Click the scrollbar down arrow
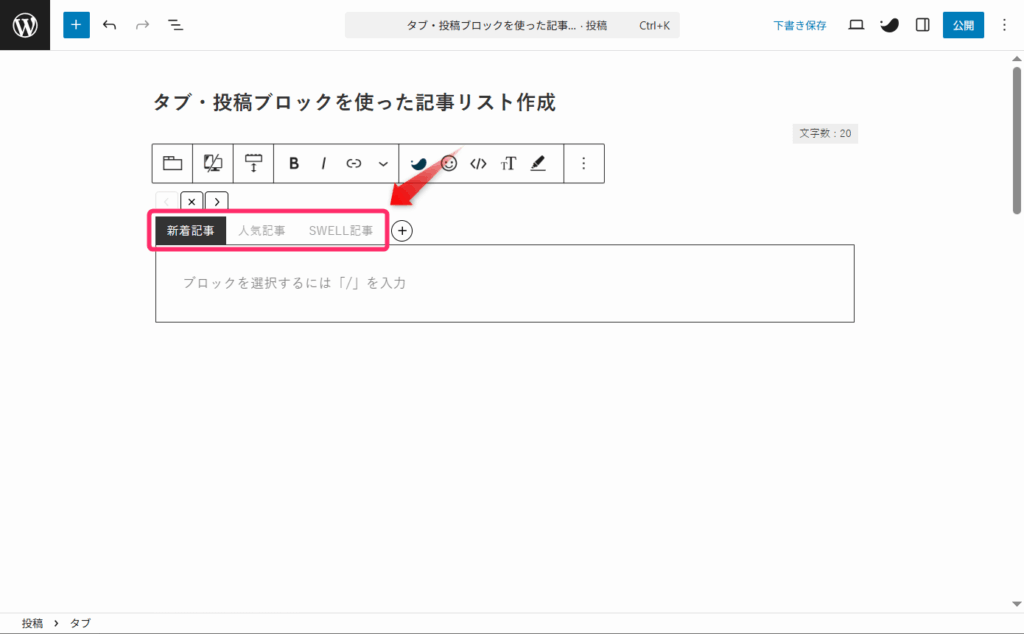Screen dimensions: 1024x634 [x=1017, y=604]
